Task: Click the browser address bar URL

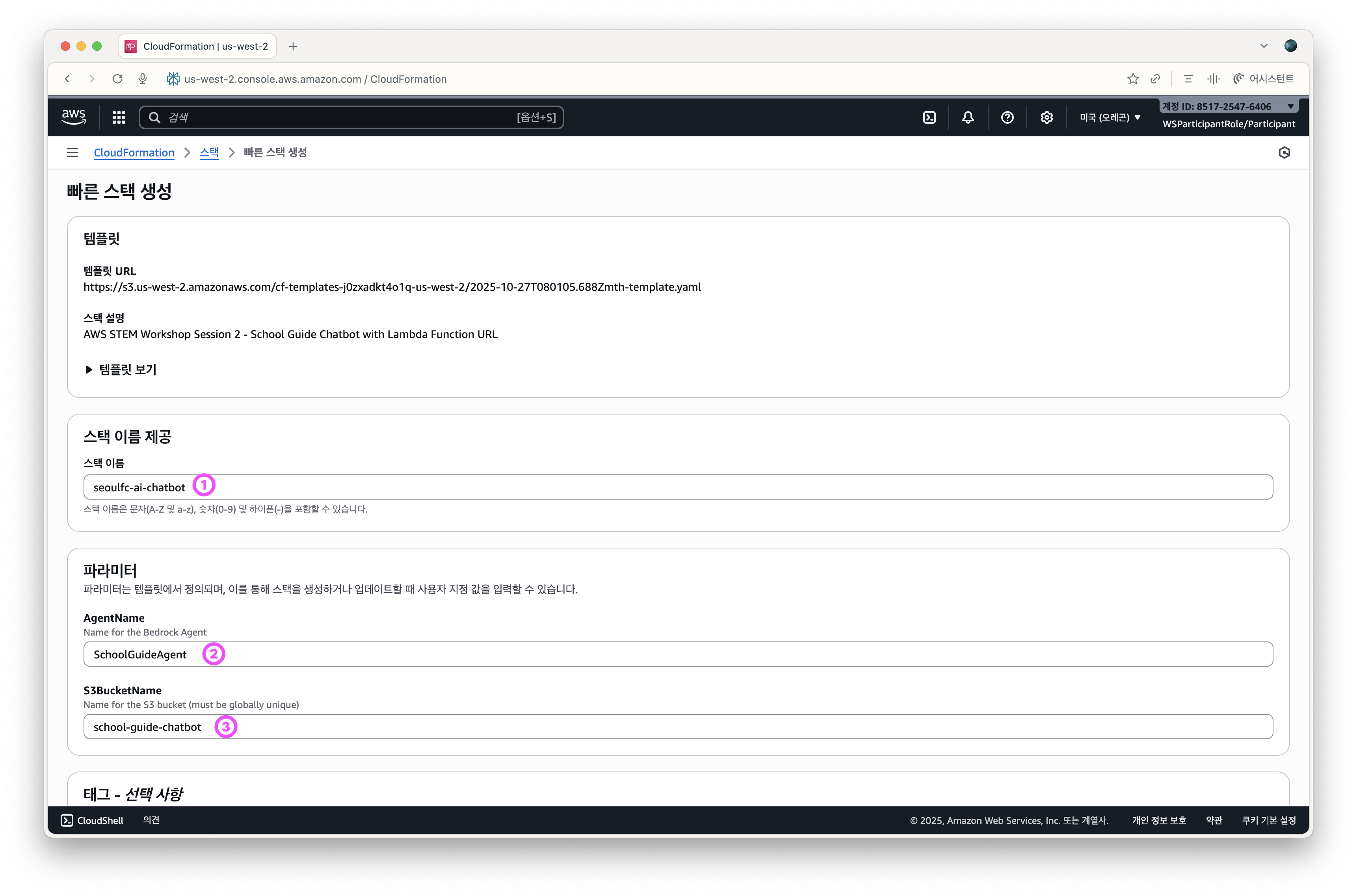Action: (315, 79)
